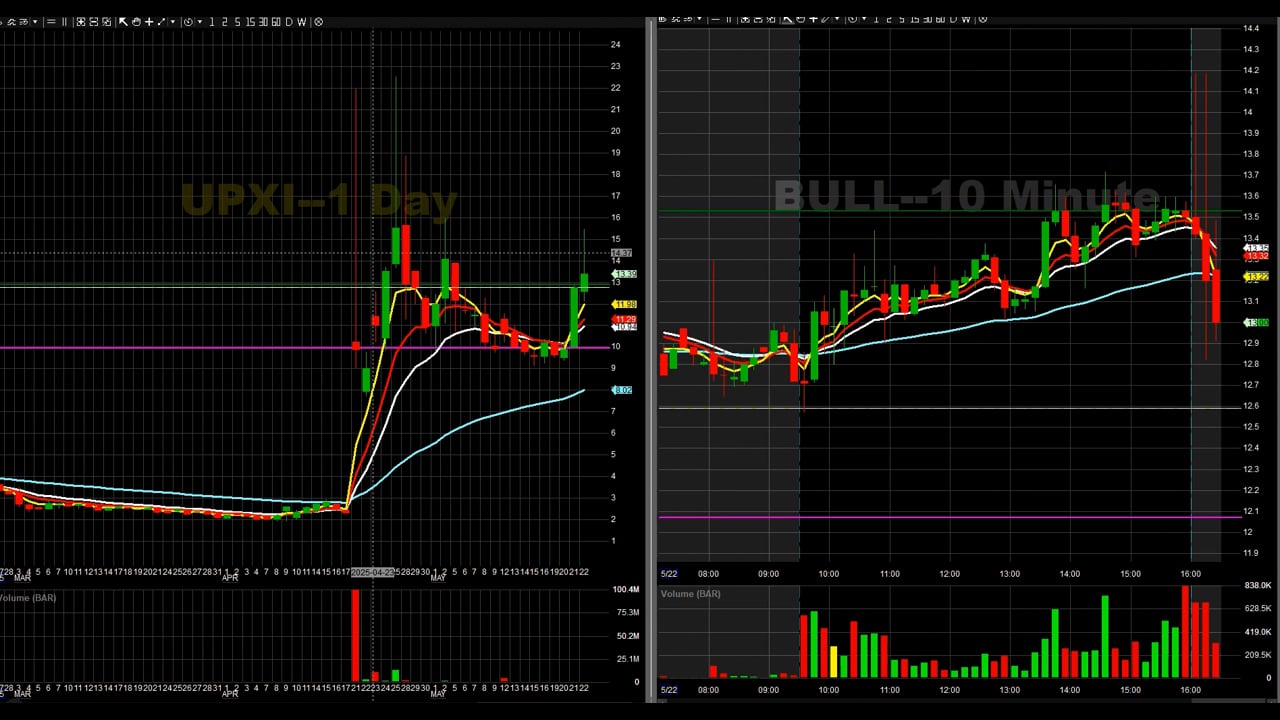Select the hand pan tool in BULL chart toolbar
The image size is (1280, 720).
click(x=800, y=18)
